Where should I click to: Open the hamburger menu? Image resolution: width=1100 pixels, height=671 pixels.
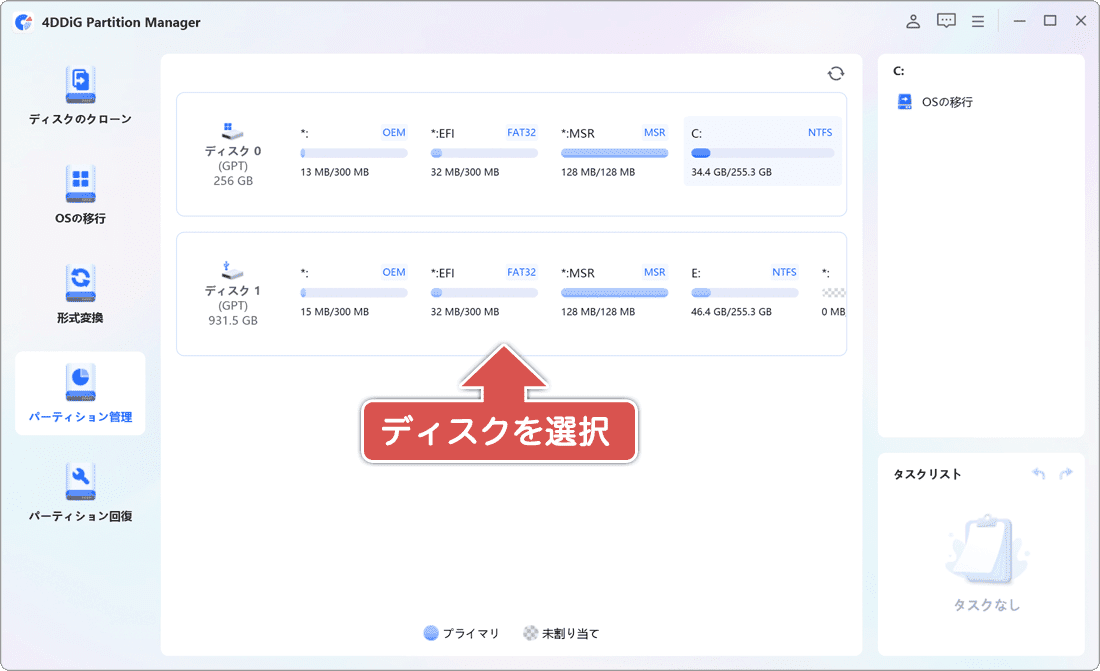coord(978,20)
